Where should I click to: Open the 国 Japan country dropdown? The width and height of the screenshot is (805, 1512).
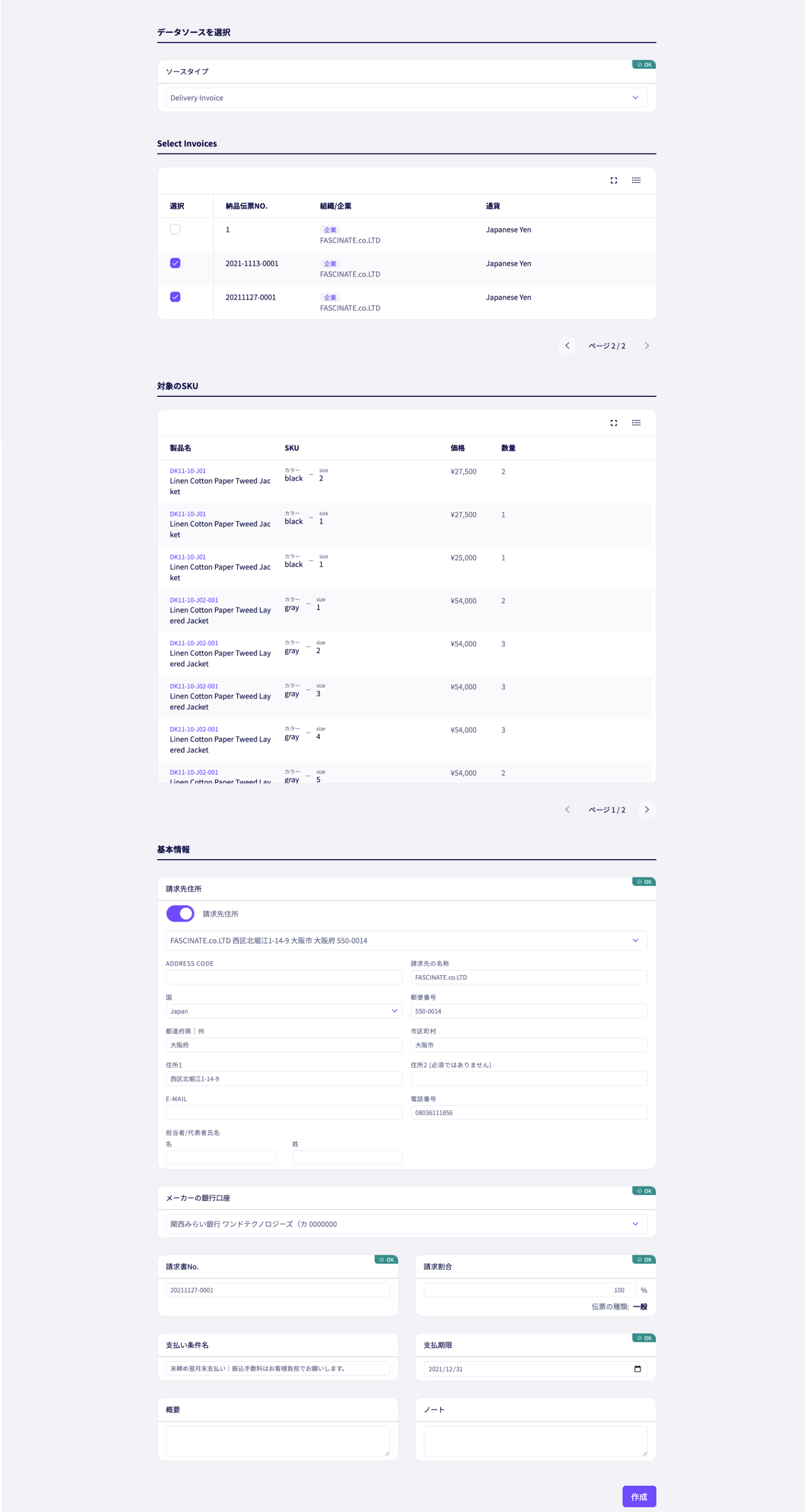[284, 1011]
